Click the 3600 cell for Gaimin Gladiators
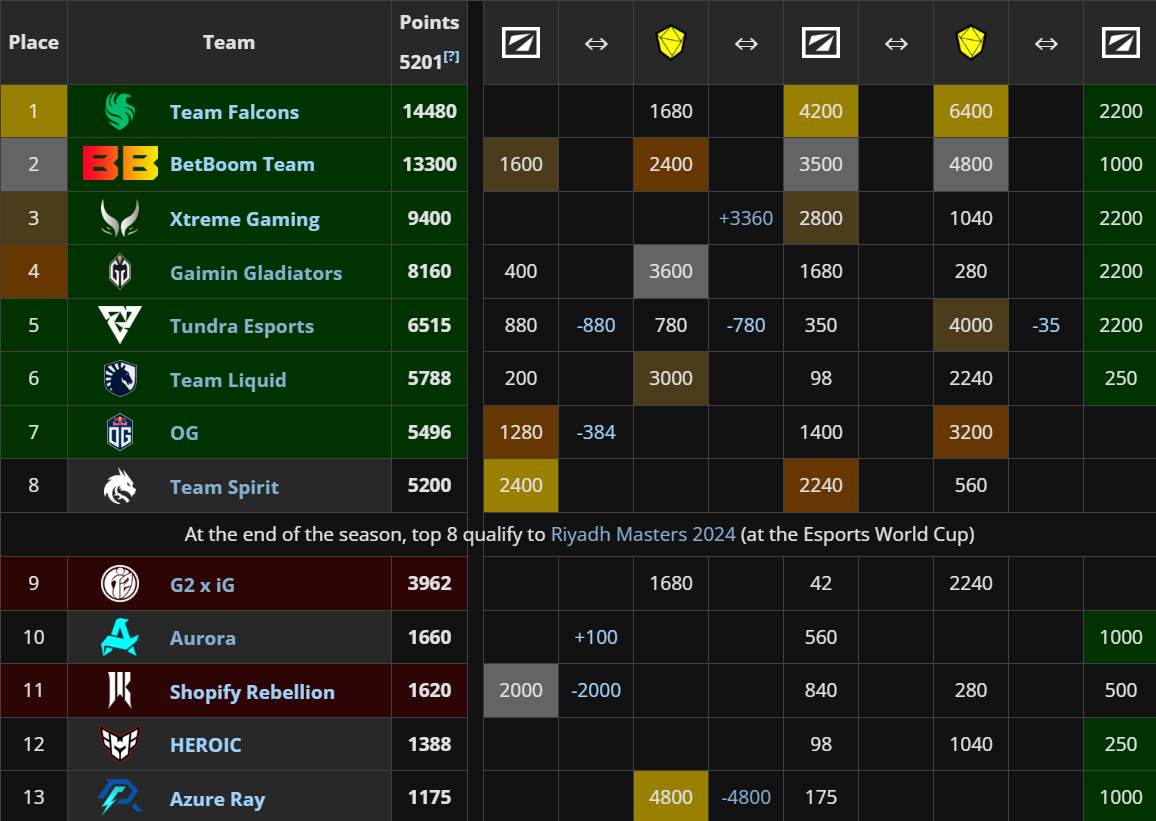 tap(671, 271)
